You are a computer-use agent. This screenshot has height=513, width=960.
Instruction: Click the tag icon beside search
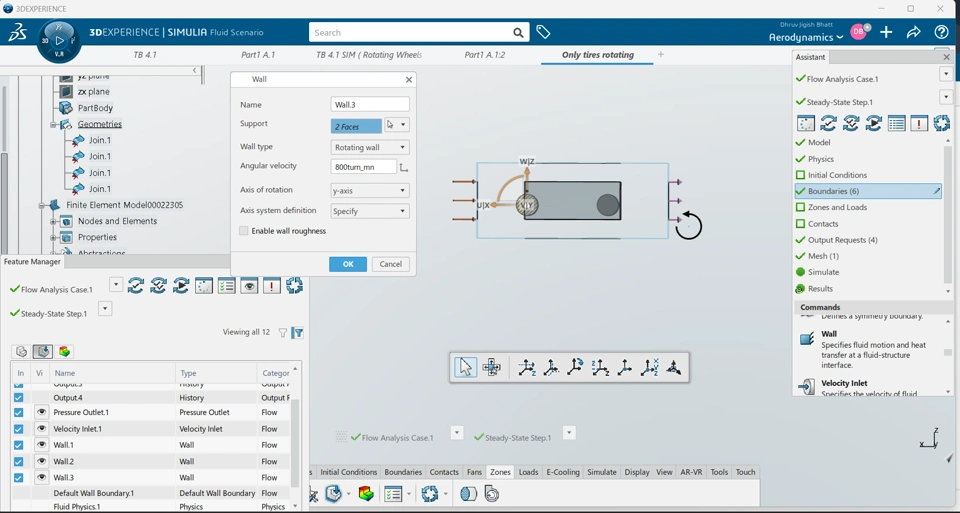[x=543, y=32]
